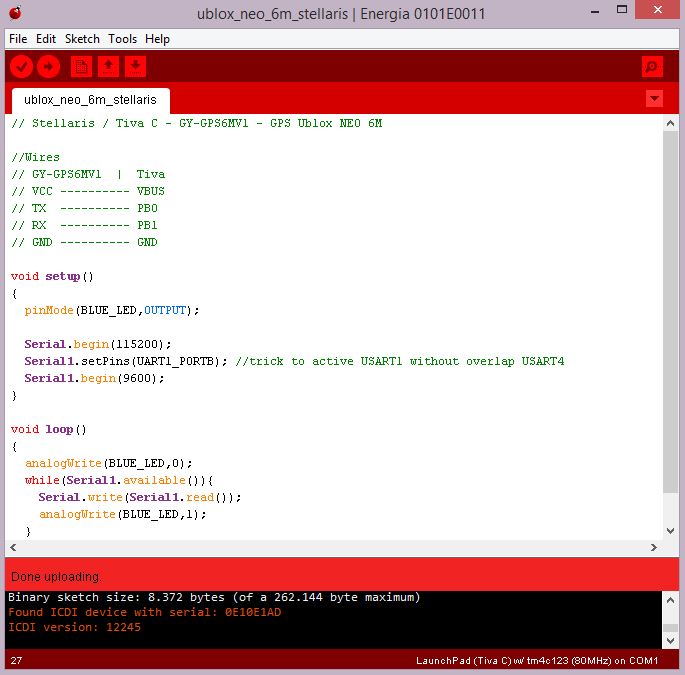
Task: Click the Open sketch up-arrow icon
Action: click(108, 67)
